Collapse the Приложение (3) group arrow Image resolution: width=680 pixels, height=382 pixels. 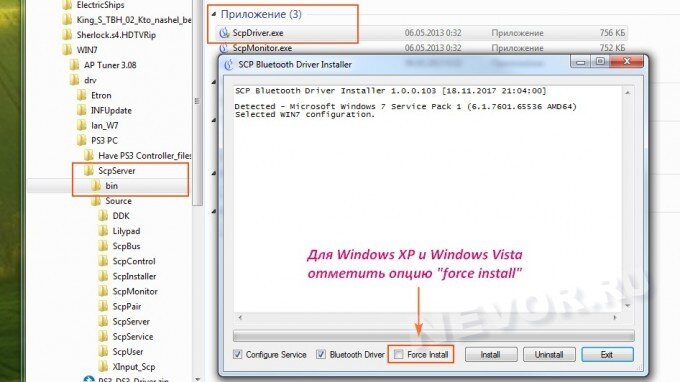214,14
